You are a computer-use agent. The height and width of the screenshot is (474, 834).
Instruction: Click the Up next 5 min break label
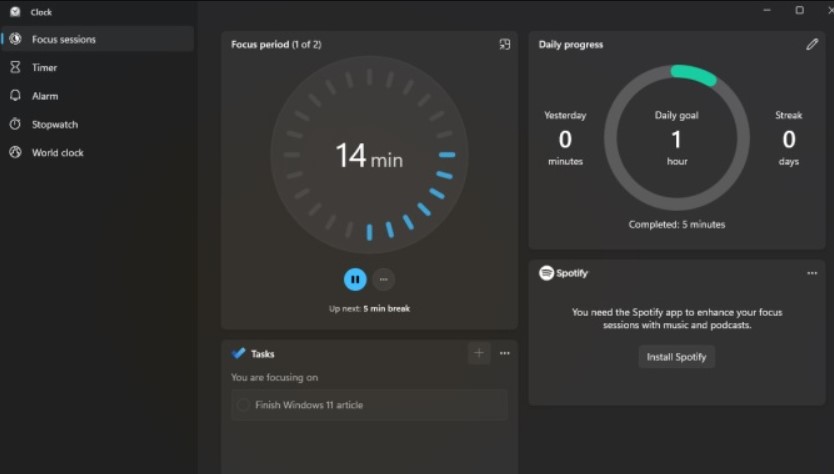coord(369,309)
